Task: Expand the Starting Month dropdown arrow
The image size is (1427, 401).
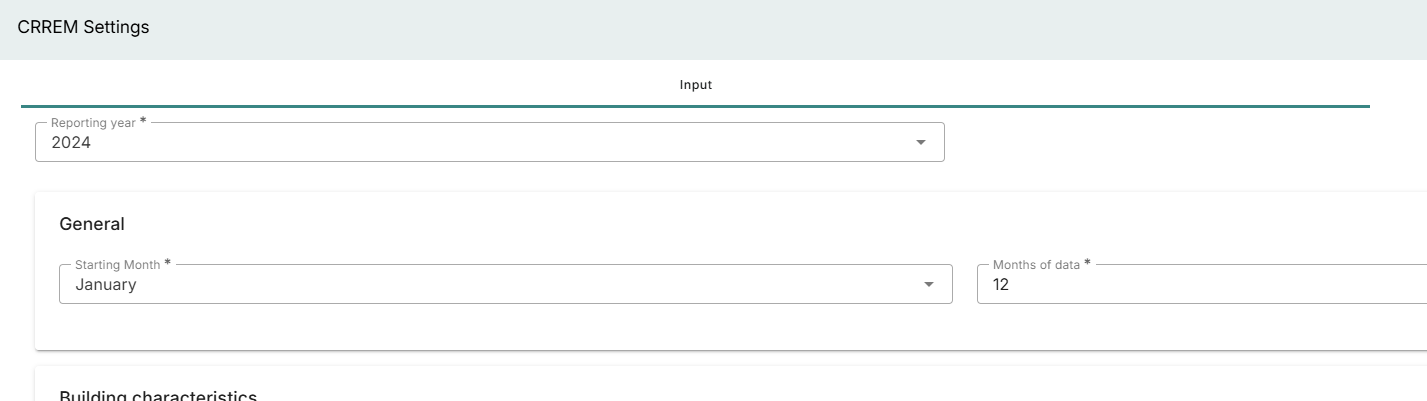Action: pos(929,285)
